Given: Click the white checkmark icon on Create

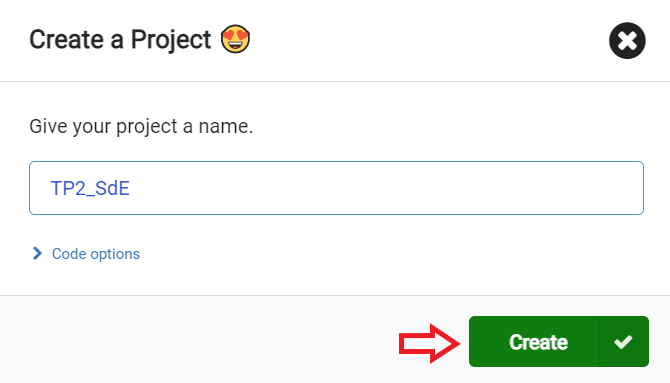Looking at the screenshot, I should [x=623, y=342].
